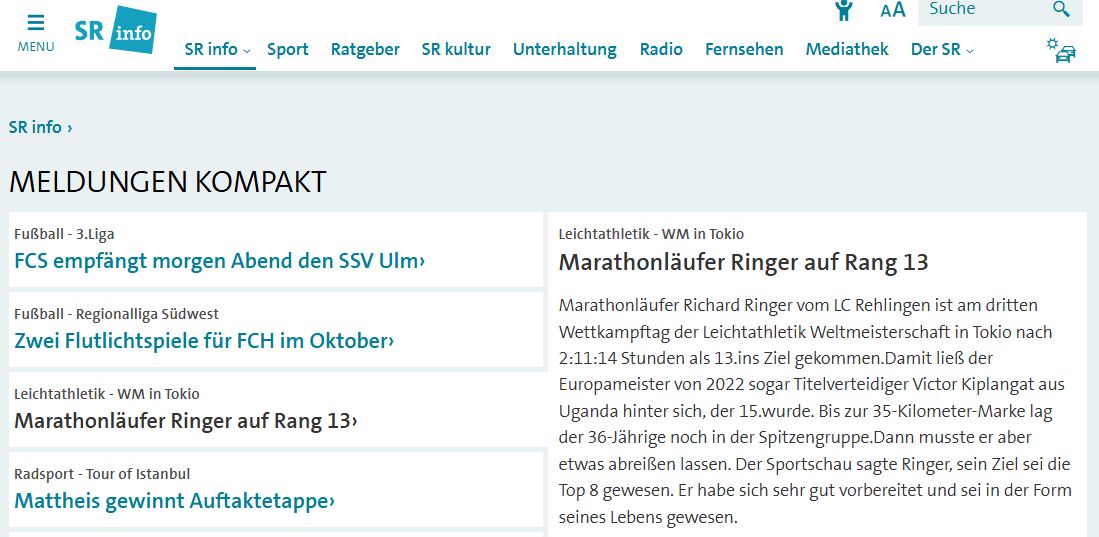The image size is (1099, 537).
Task: Open FCS empfängt morgen Abend article
Action: pyautogui.click(x=219, y=261)
